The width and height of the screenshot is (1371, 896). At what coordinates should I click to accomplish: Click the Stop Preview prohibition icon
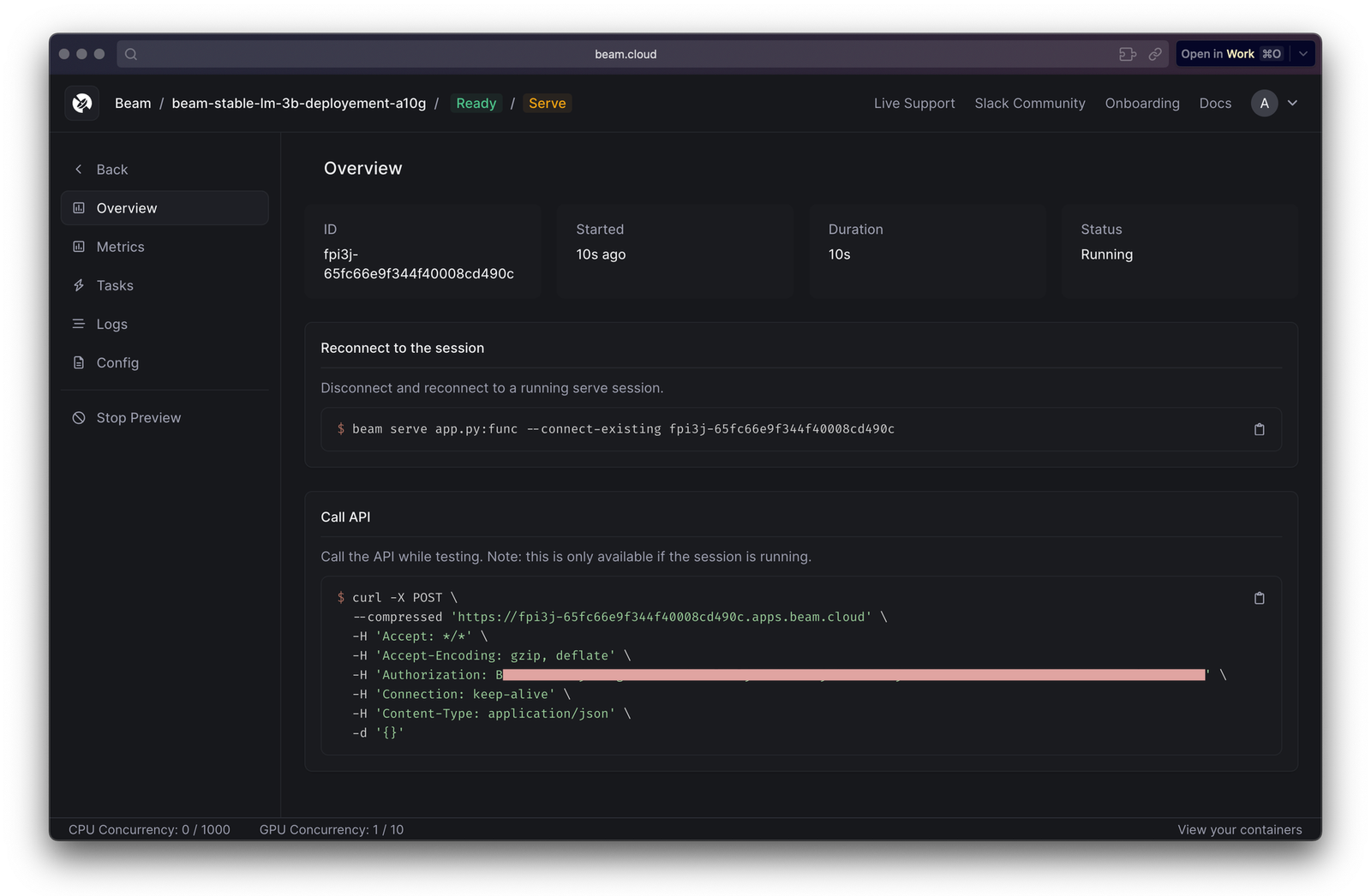(x=79, y=417)
